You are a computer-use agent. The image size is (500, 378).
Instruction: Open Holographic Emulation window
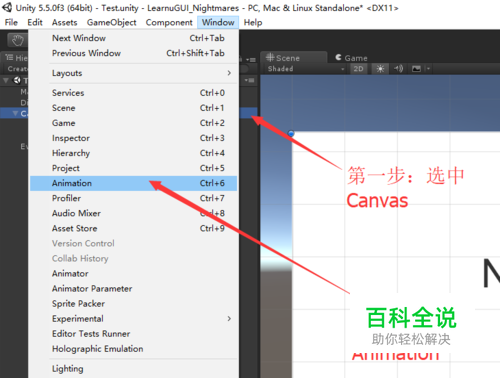(x=133, y=349)
